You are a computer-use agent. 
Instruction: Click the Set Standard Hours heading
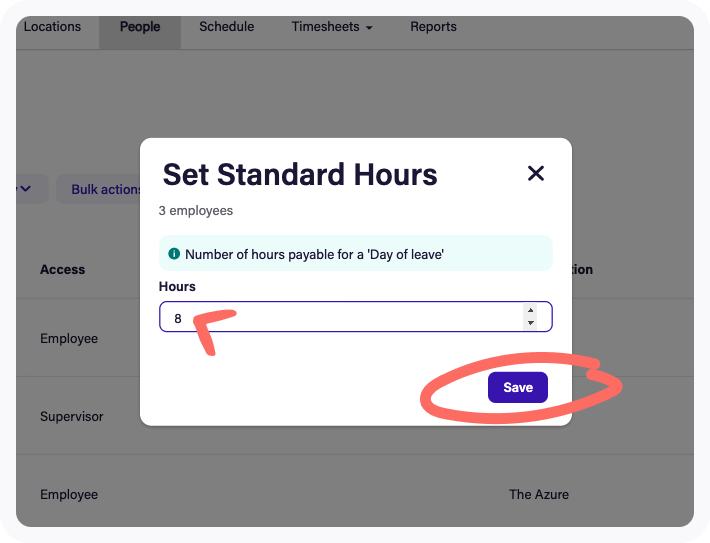[x=300, y=175]
